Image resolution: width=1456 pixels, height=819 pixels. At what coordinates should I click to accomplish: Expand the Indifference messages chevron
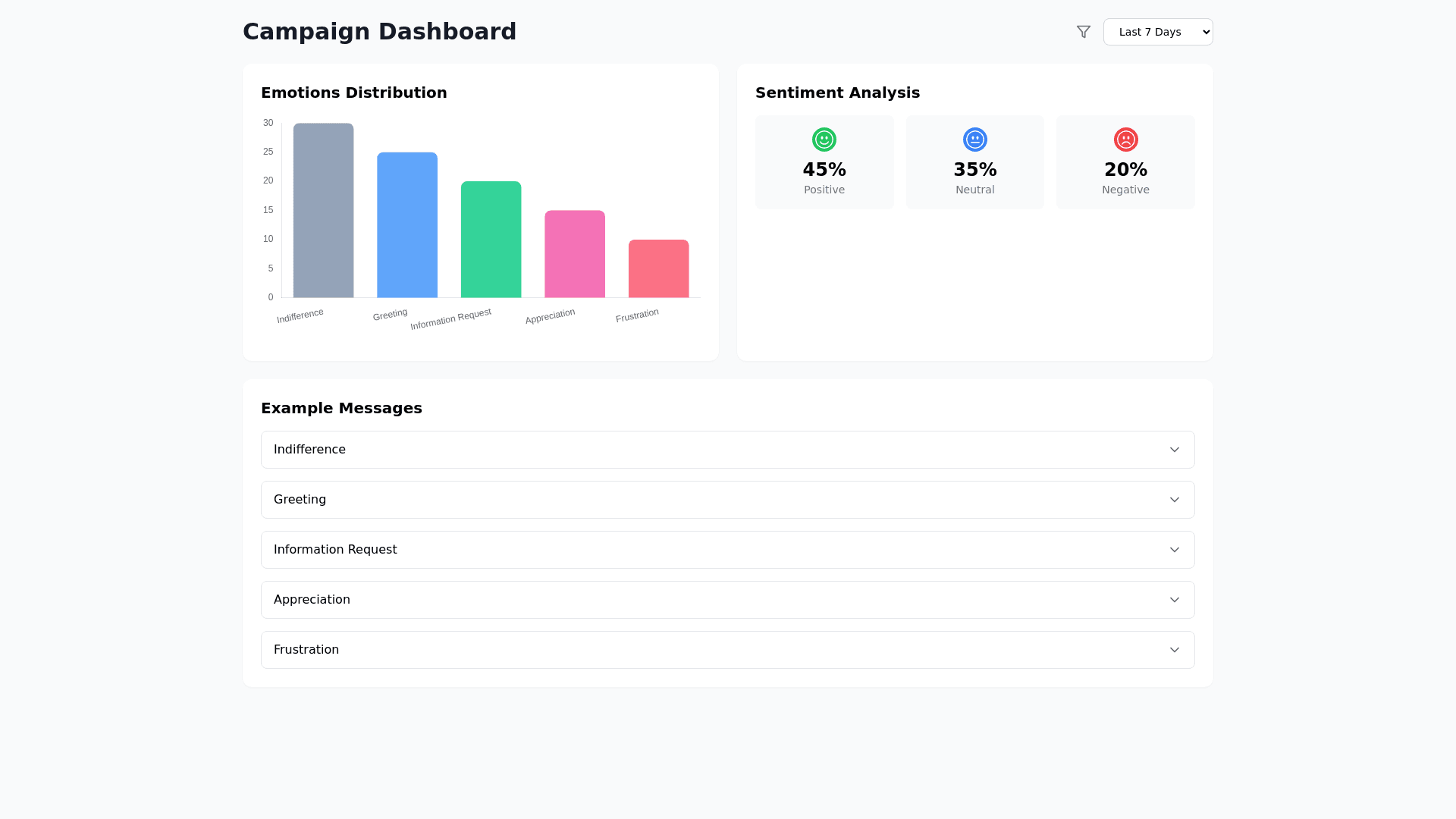pyautogui.click(x=1174, y=450)
